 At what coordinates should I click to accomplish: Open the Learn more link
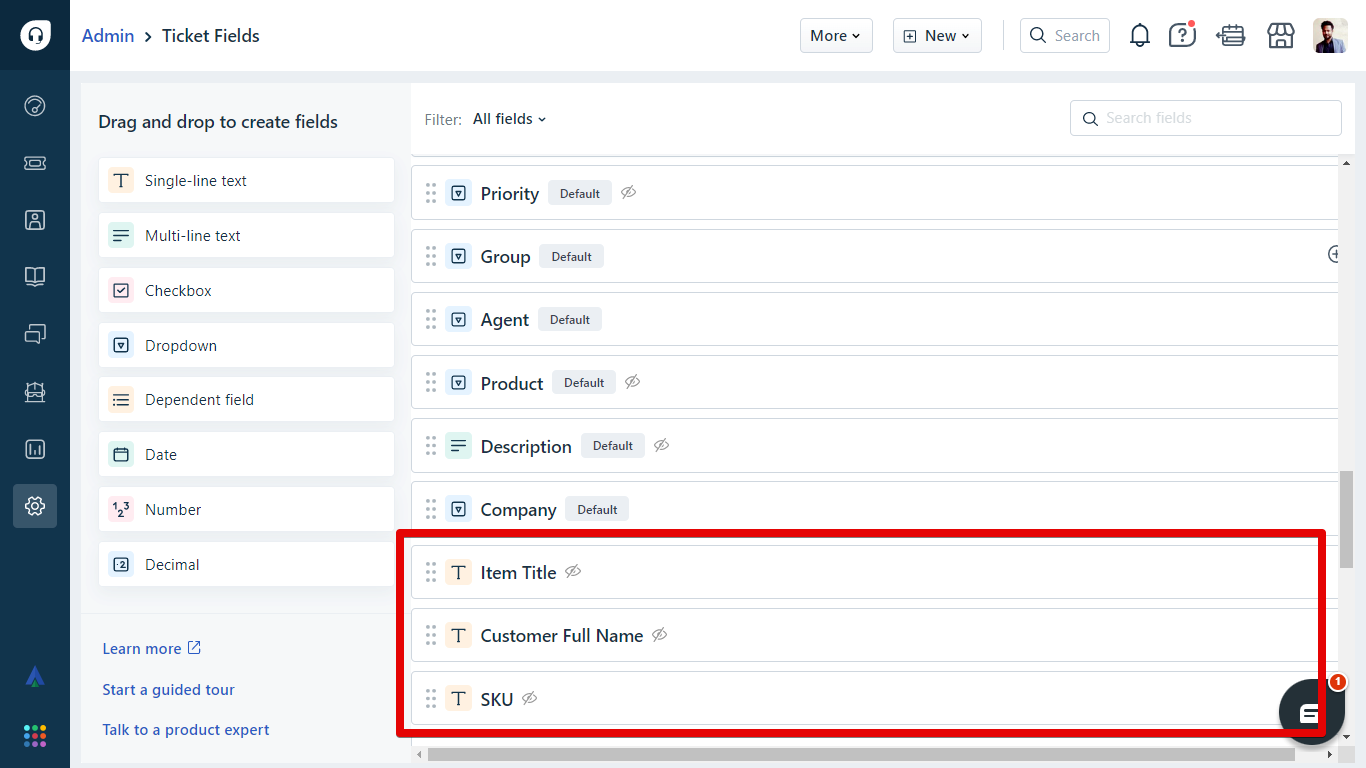[152, 648]
